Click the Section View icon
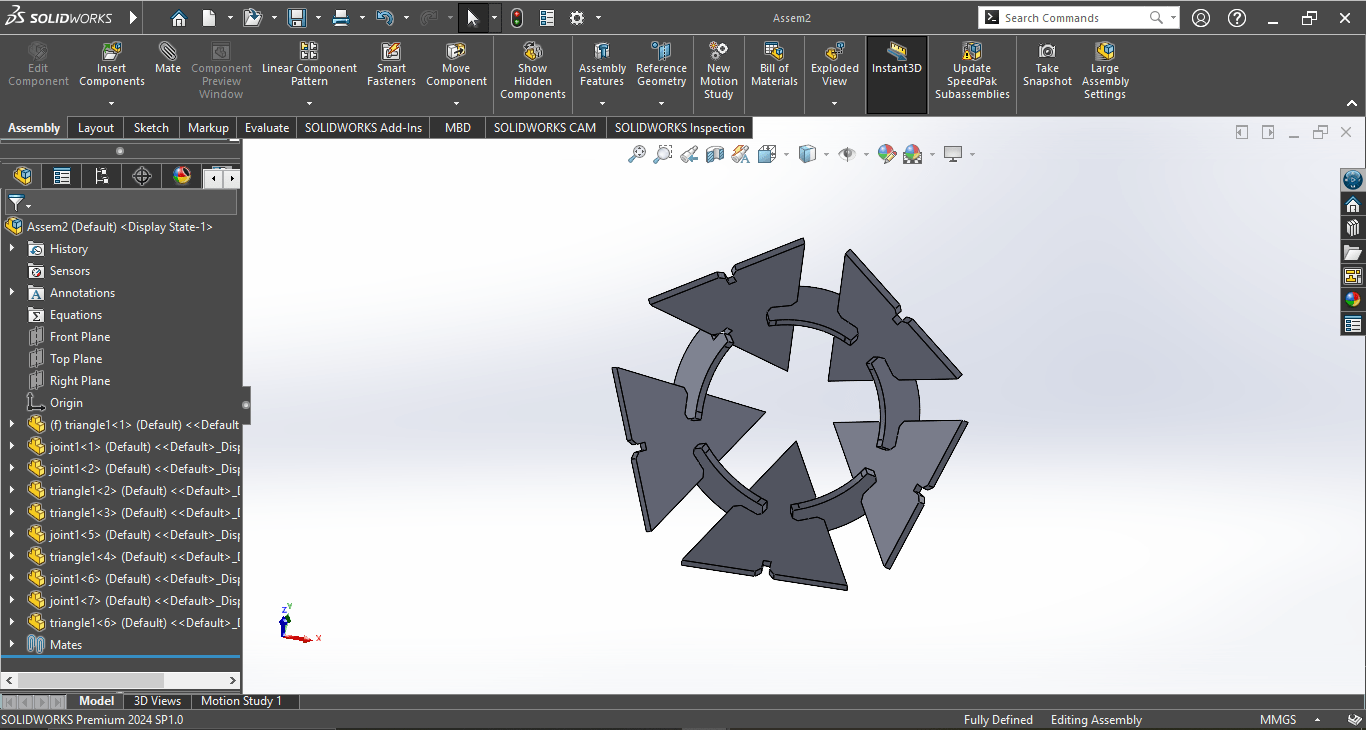 click(714, 154)
